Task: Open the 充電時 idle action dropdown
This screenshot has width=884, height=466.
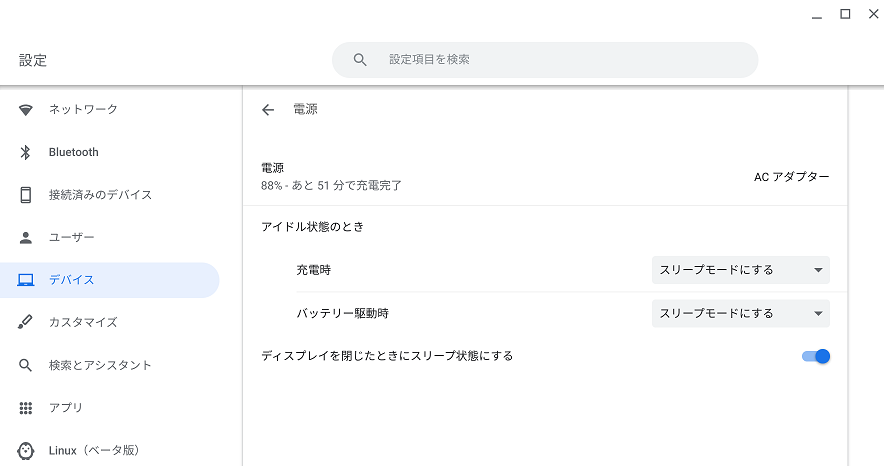Action: pyautogui.click(x=741, y=270)
